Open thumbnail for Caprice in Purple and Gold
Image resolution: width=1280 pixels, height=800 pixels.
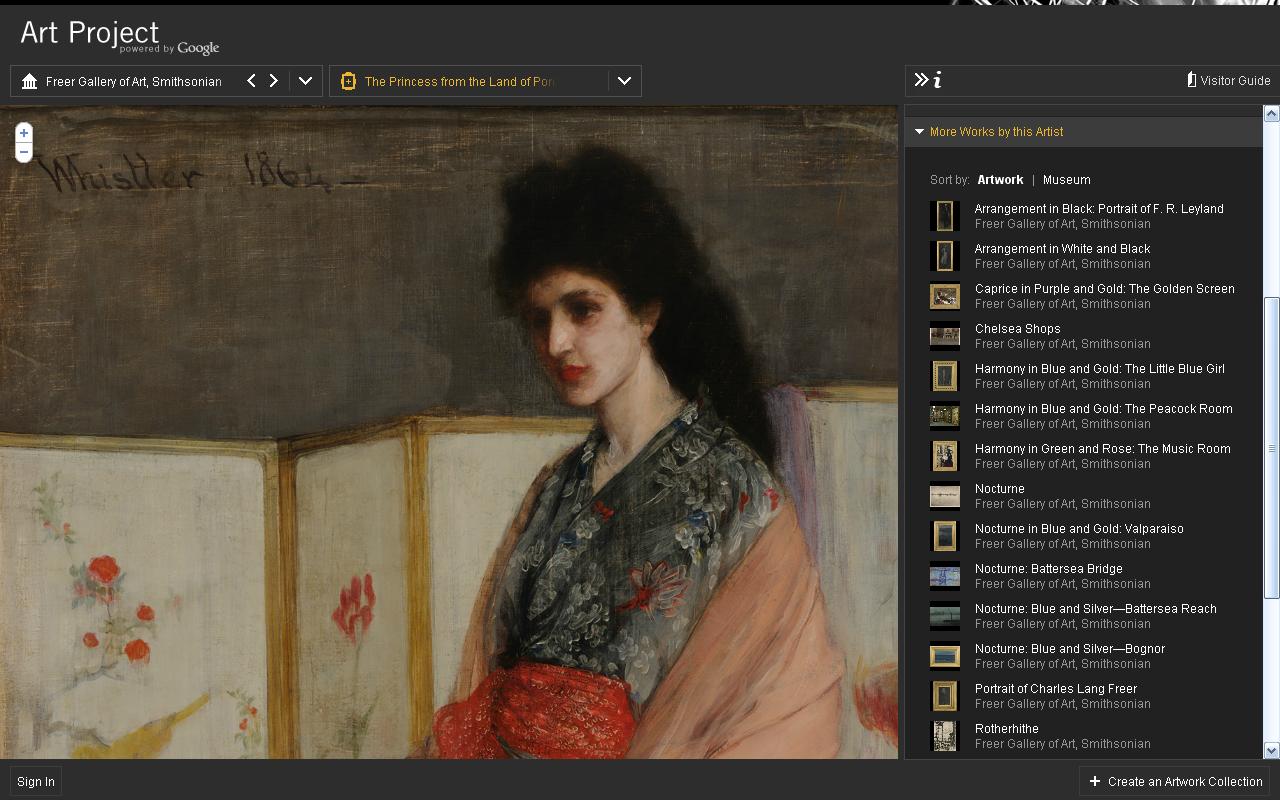pyautogui.click(x=944, y=296)
